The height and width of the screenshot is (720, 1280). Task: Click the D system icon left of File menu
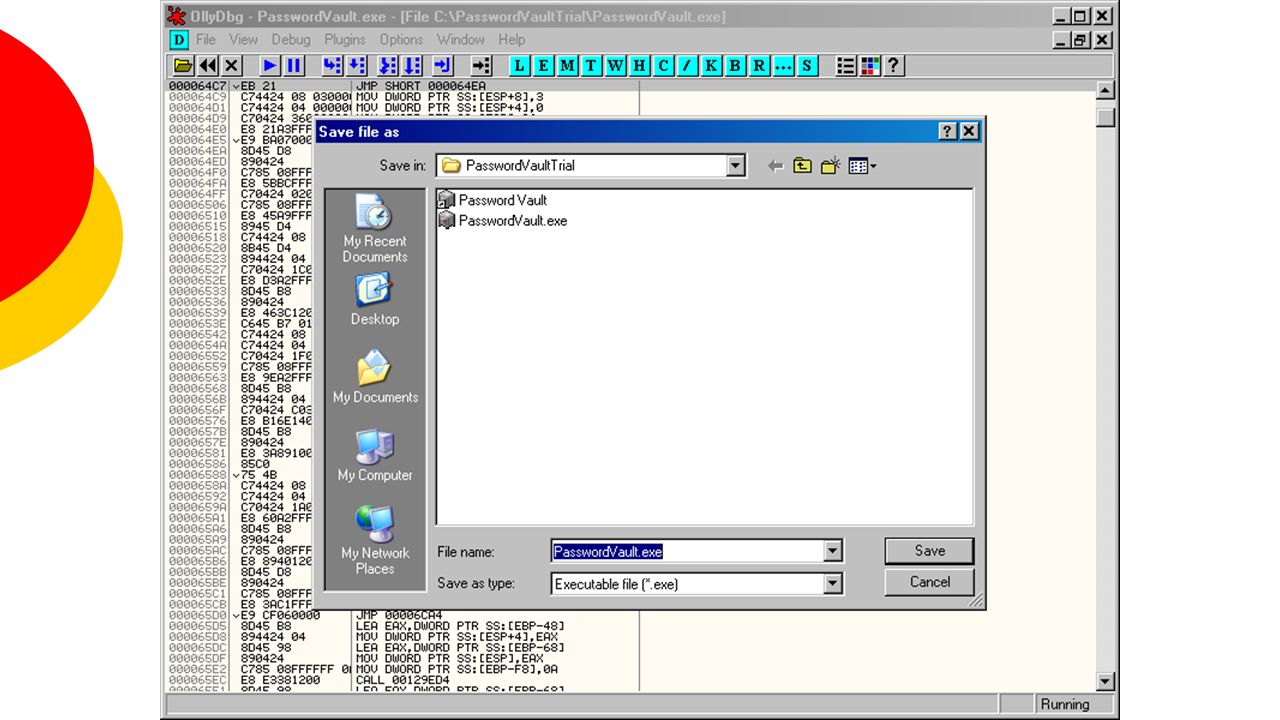point(178,40)
